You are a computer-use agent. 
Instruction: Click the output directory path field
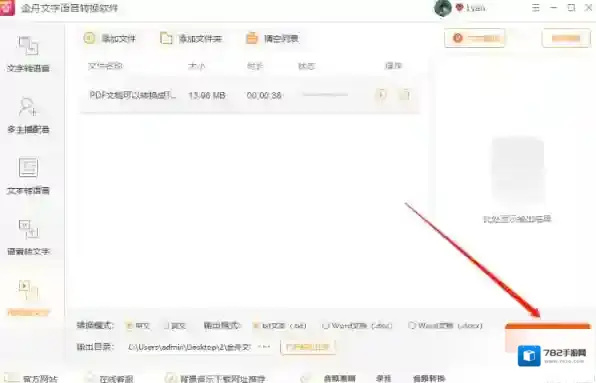[x=189, y=347]
